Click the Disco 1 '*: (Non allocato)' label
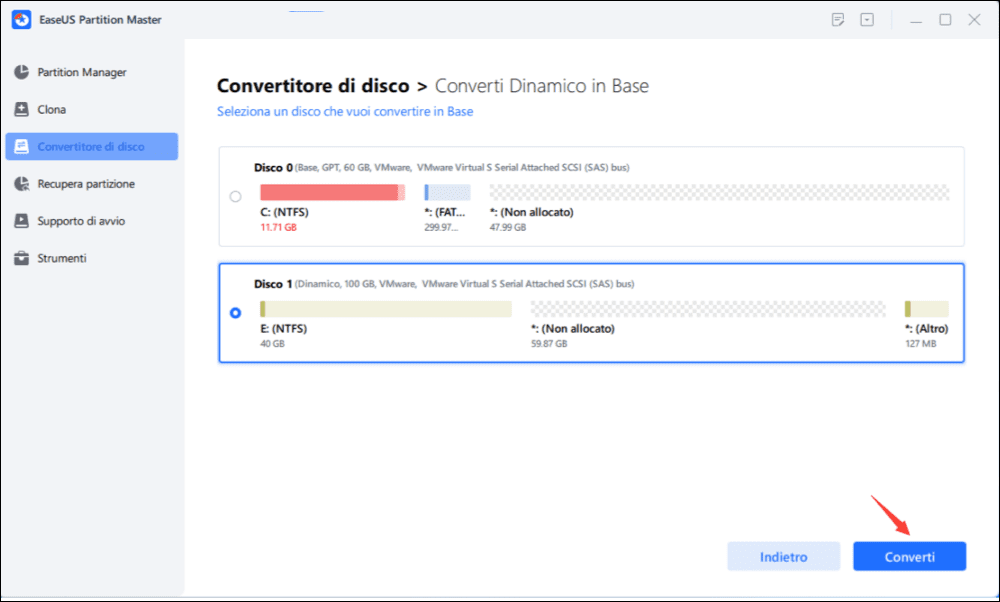 [573, 329]
